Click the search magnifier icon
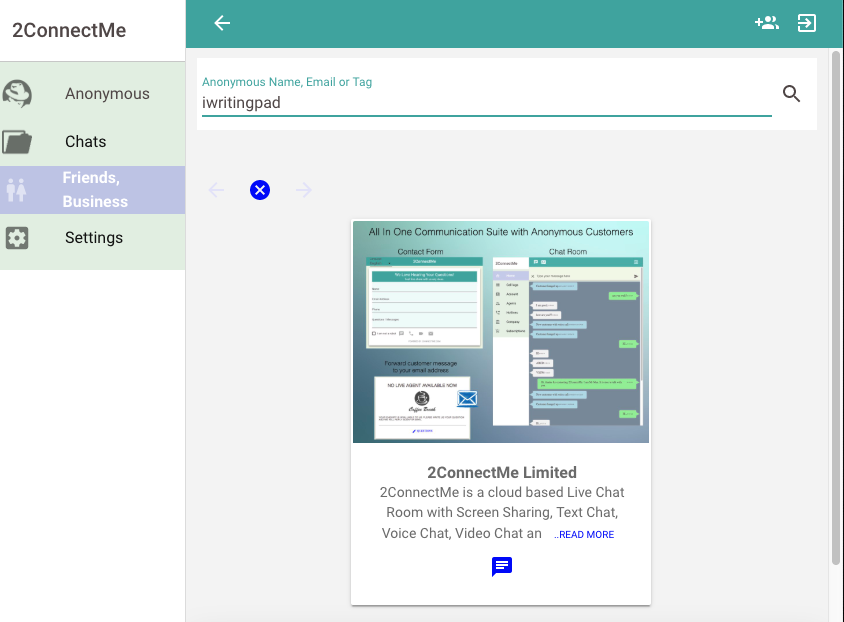 tap(791, 94)
